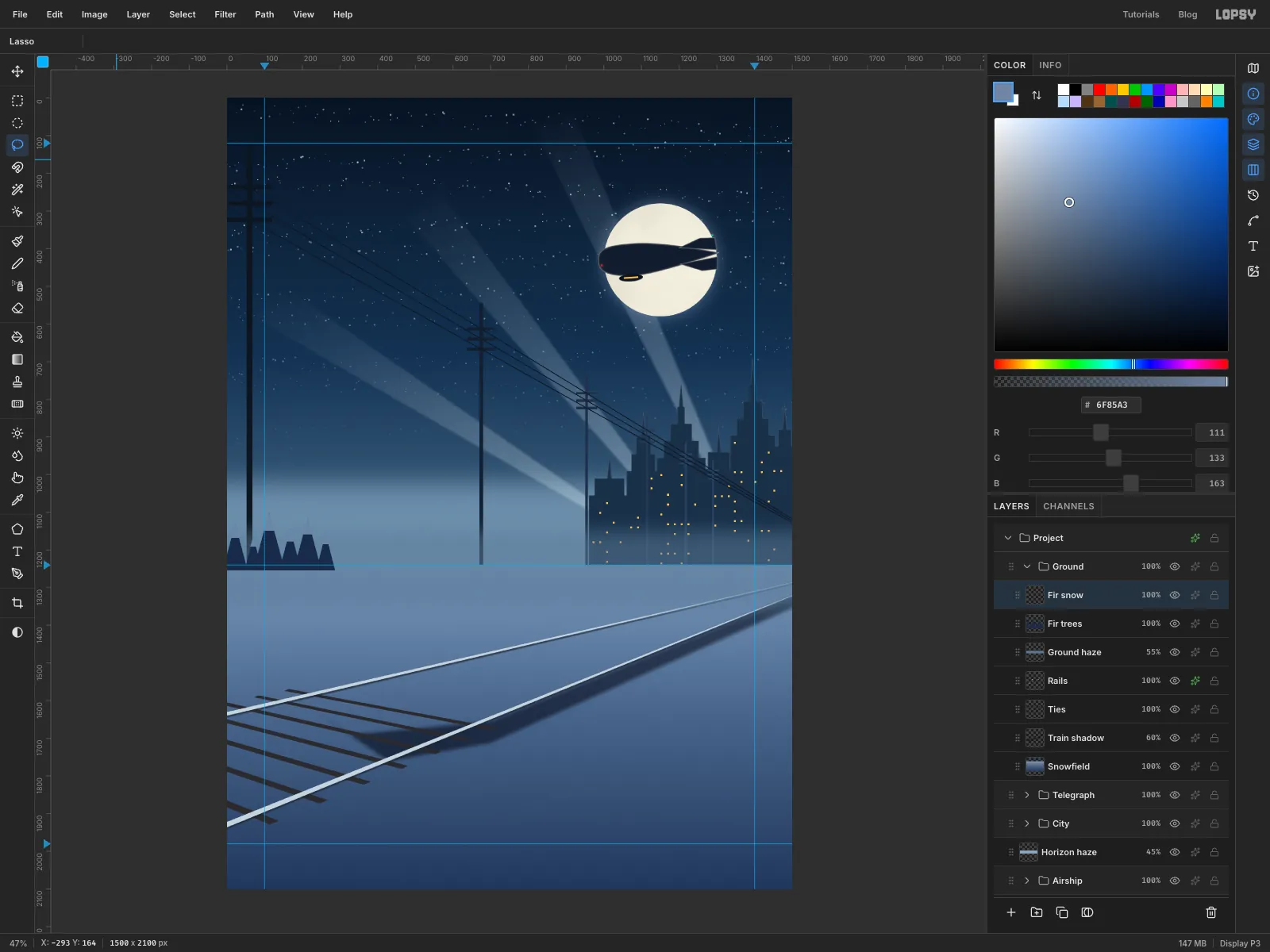Toggle visibility of the City group

pos(1175,823)
